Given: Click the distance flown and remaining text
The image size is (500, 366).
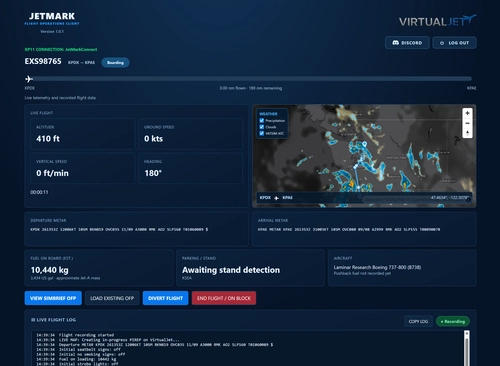Looking at the screenshot, I should coord(251,88).
